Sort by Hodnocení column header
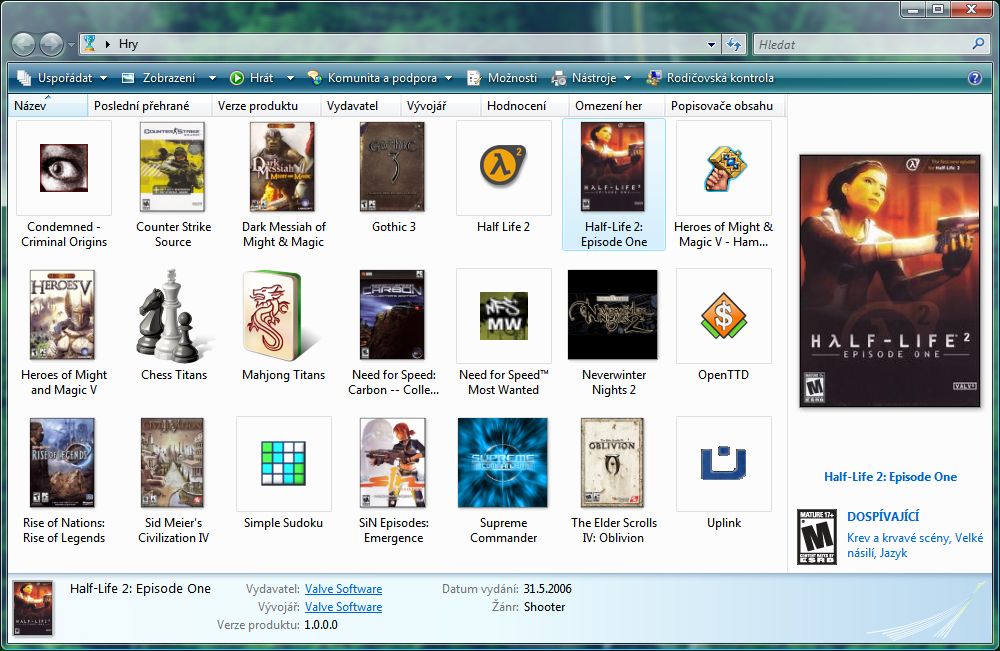This screenshot has width=1000, height=651. (x=524, y=106)
